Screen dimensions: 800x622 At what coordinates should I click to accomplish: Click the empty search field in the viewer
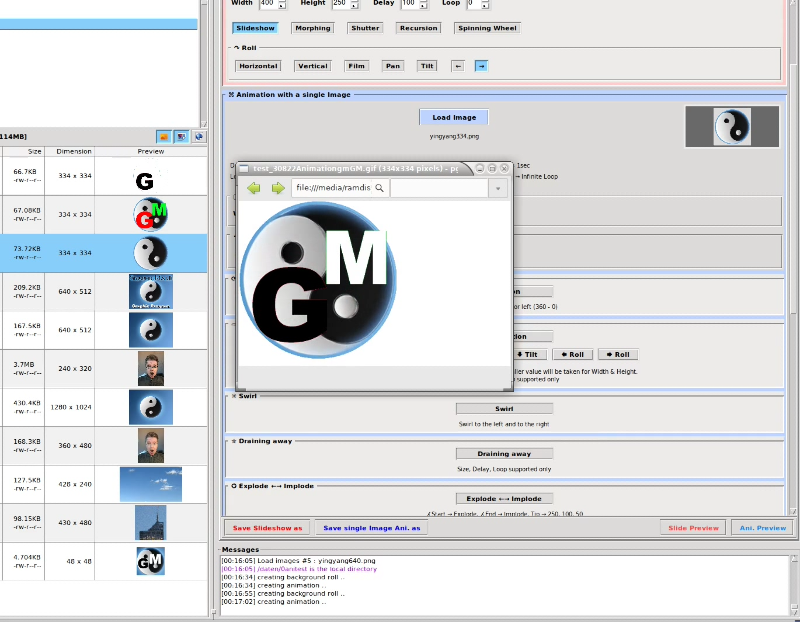(x=439, y=188)
